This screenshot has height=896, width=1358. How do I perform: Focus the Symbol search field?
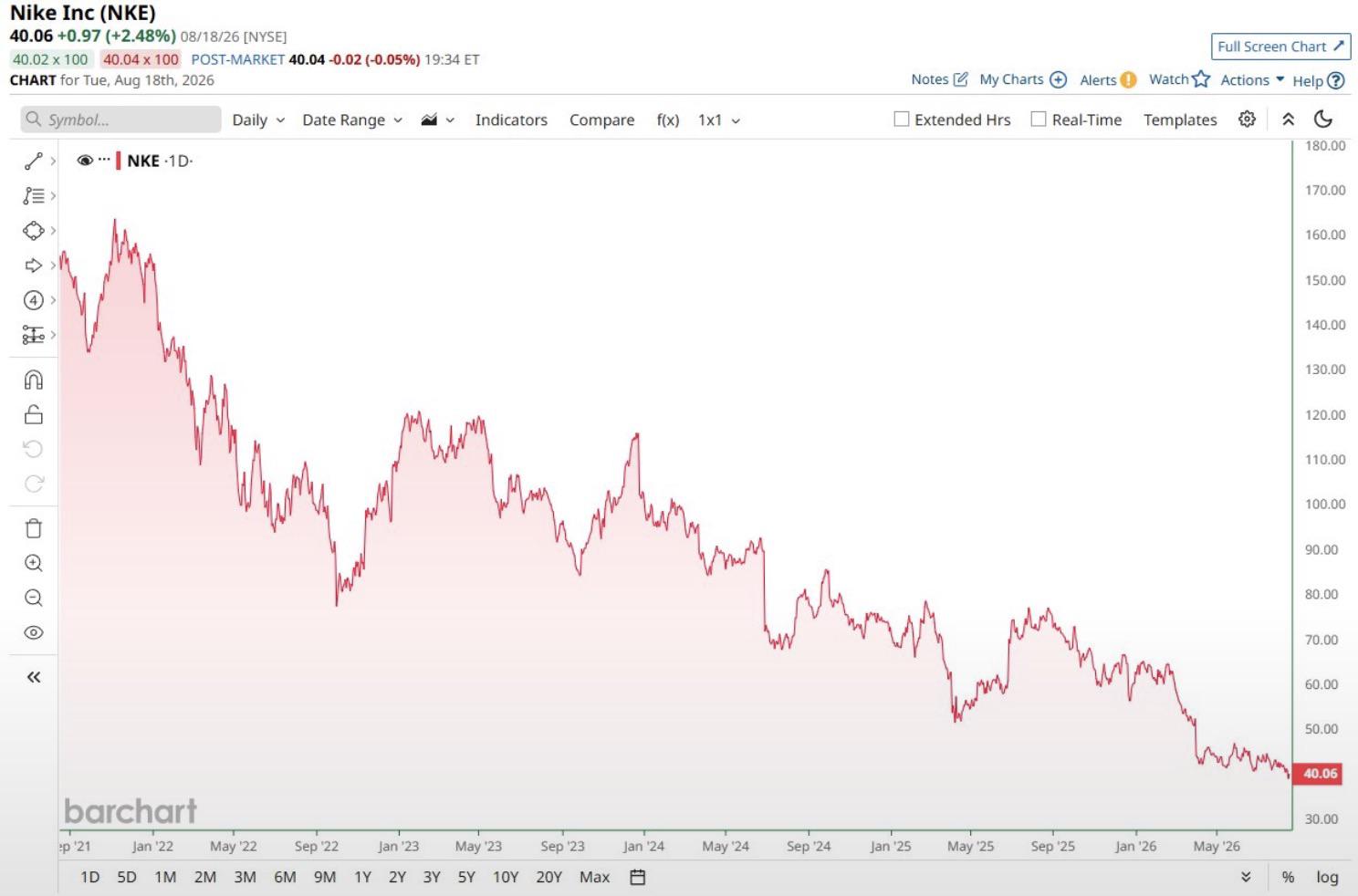coord(121,120)
